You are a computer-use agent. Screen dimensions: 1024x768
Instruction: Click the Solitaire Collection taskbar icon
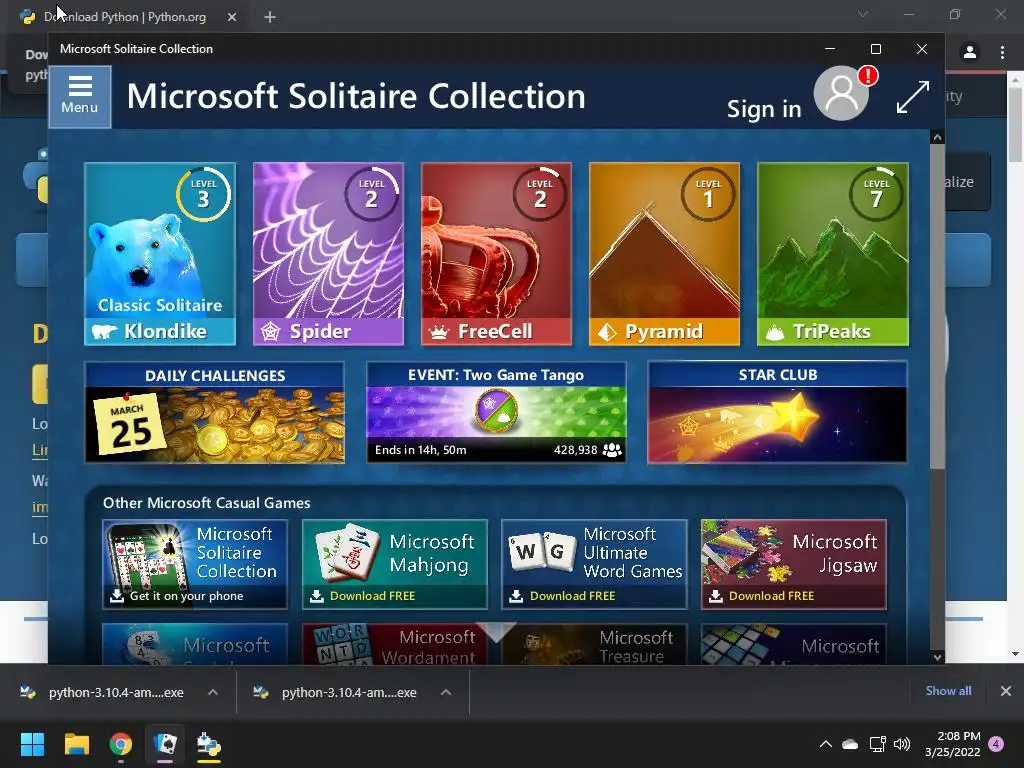pyautogui.click(x=165, y=744)
